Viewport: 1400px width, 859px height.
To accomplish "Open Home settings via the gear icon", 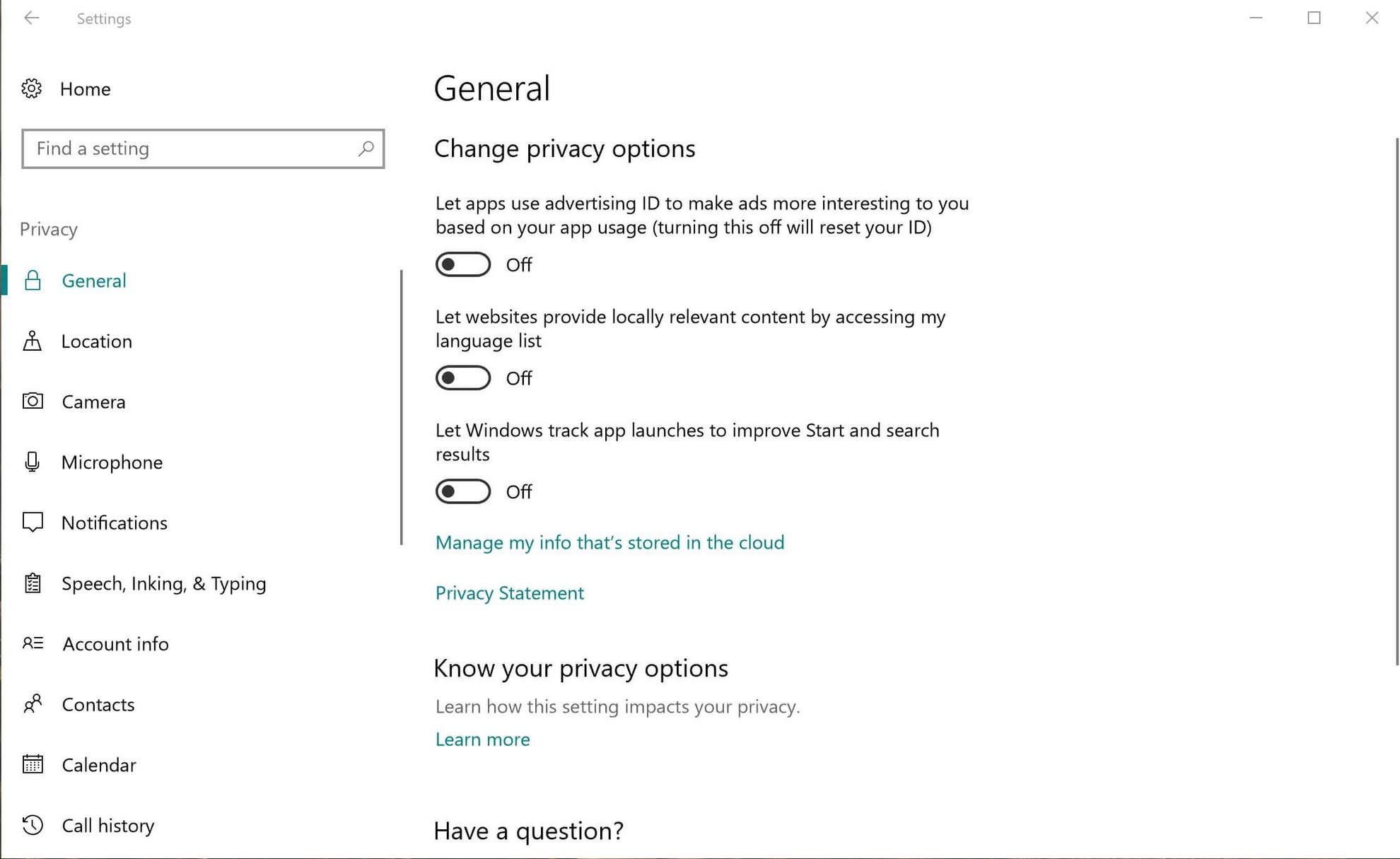I will click(32, 88).
